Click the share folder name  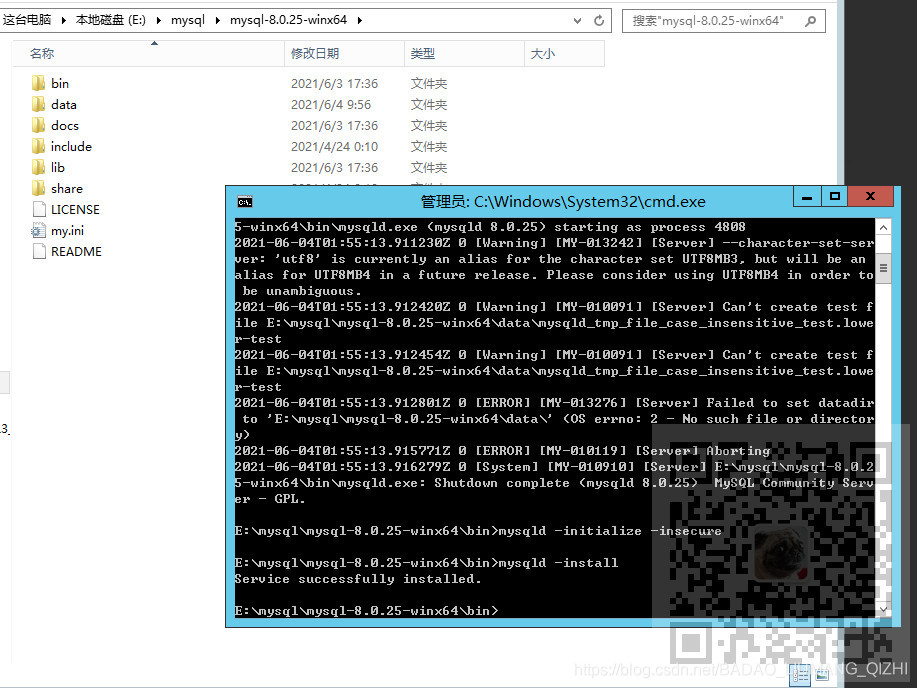tap(67, 188)
